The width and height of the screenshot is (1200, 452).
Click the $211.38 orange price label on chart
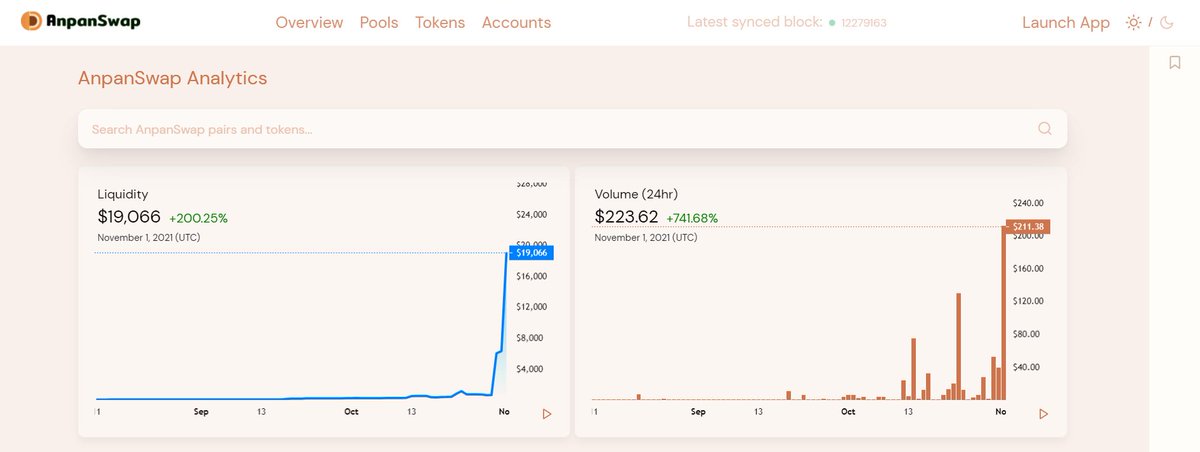point(1029,227)
